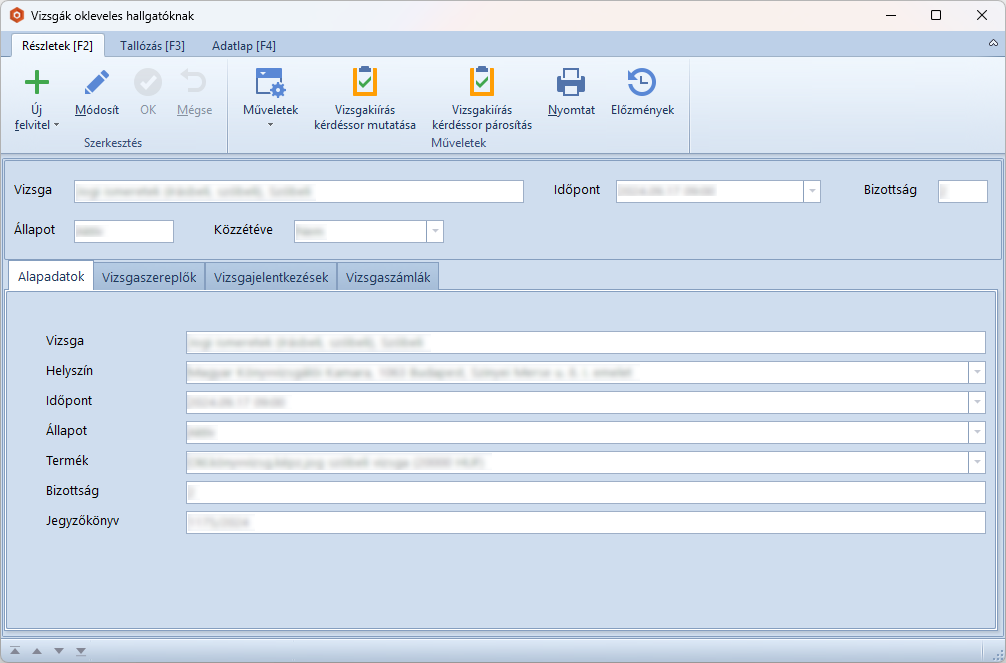
Task: Open Előzmények history clock icon
Action: (x=642, y=83)
